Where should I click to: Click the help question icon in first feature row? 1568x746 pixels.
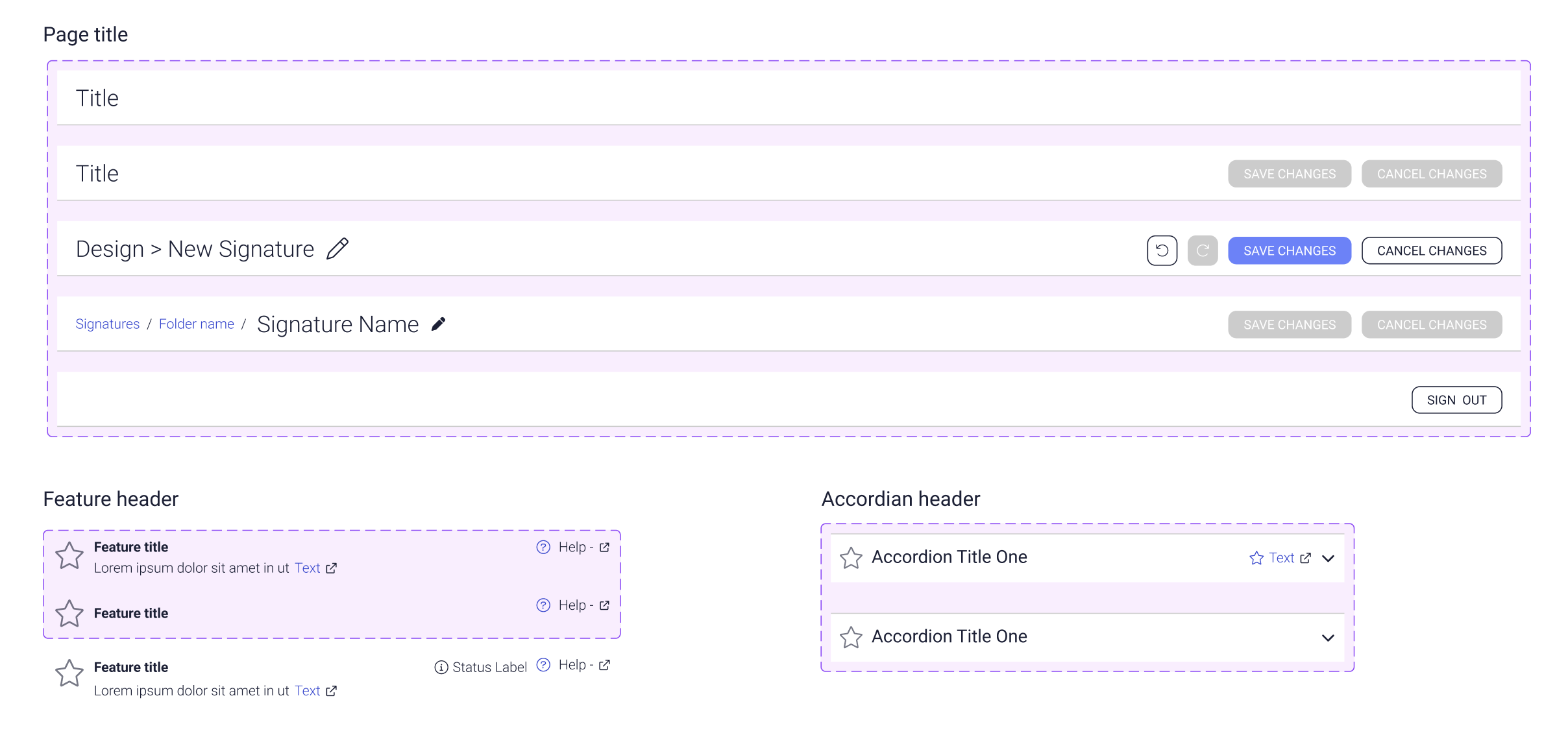[x=543, y=547]
